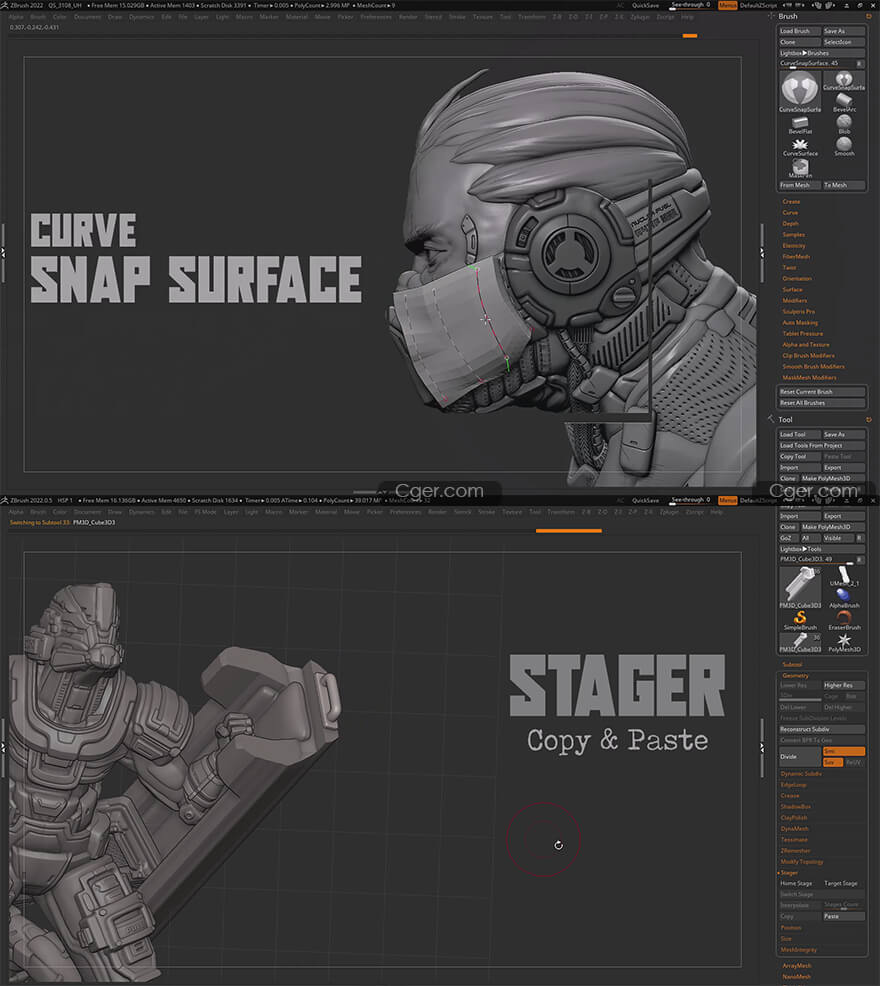Collapse the Stager section

tap(789, 873)
